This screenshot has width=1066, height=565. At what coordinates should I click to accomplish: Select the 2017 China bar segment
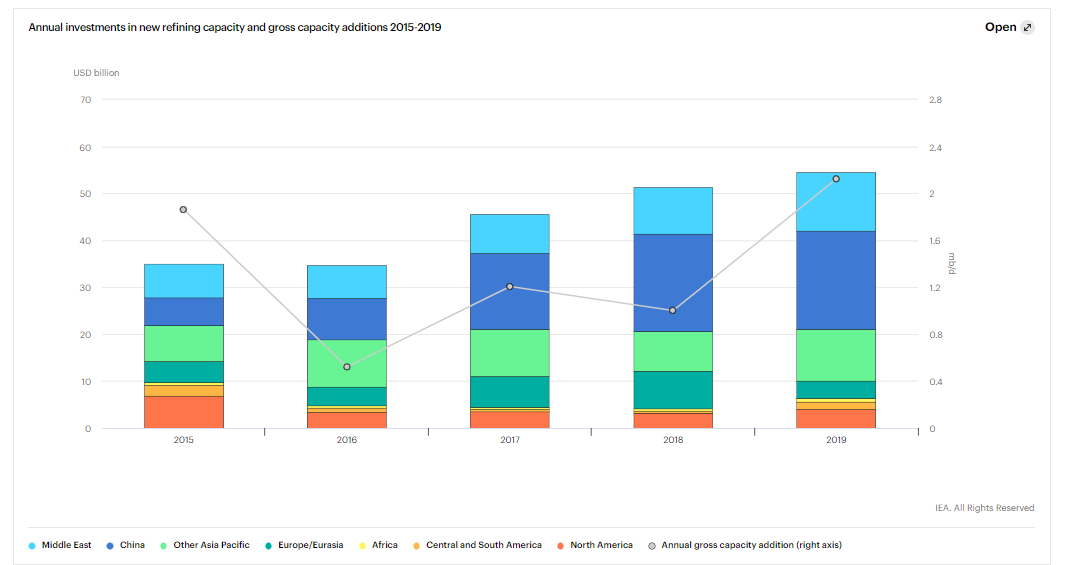[510, 292]
